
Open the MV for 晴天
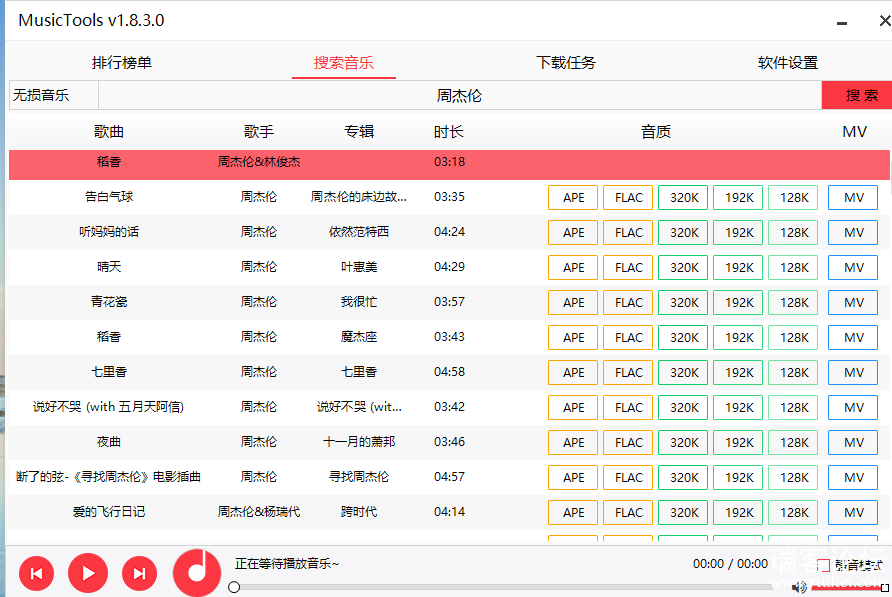[853, 267]
